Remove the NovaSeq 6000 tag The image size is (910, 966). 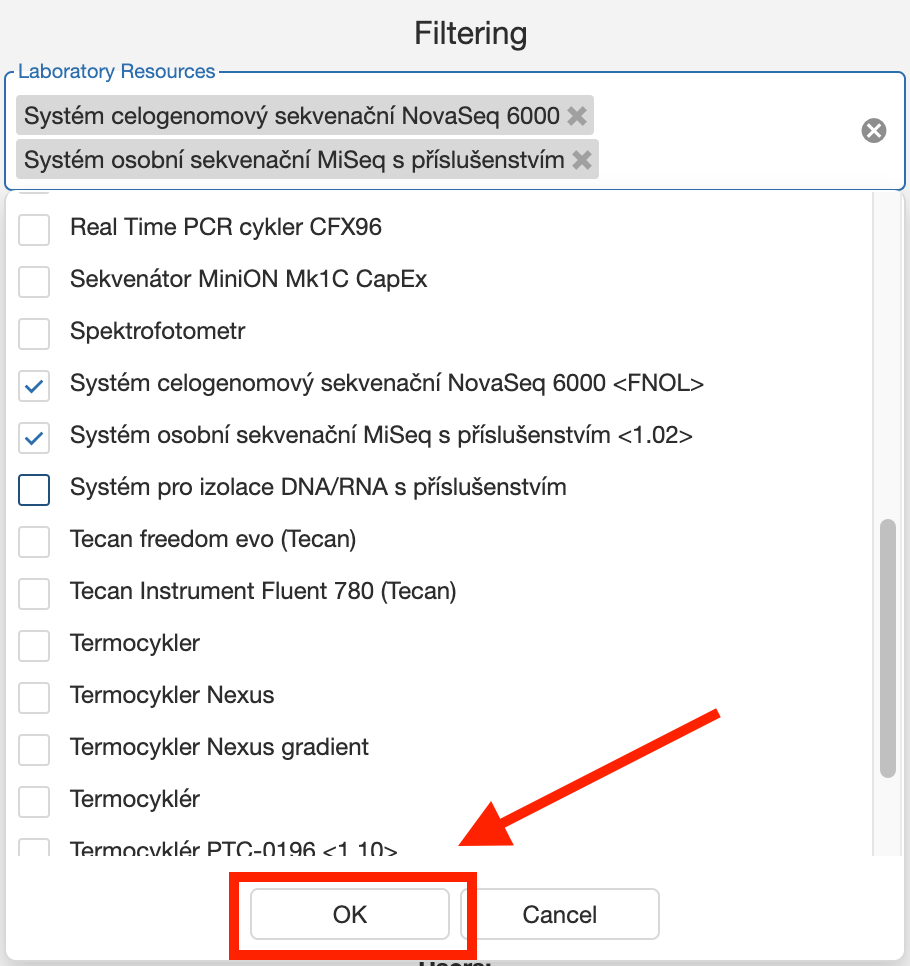(x=577, y=116)
